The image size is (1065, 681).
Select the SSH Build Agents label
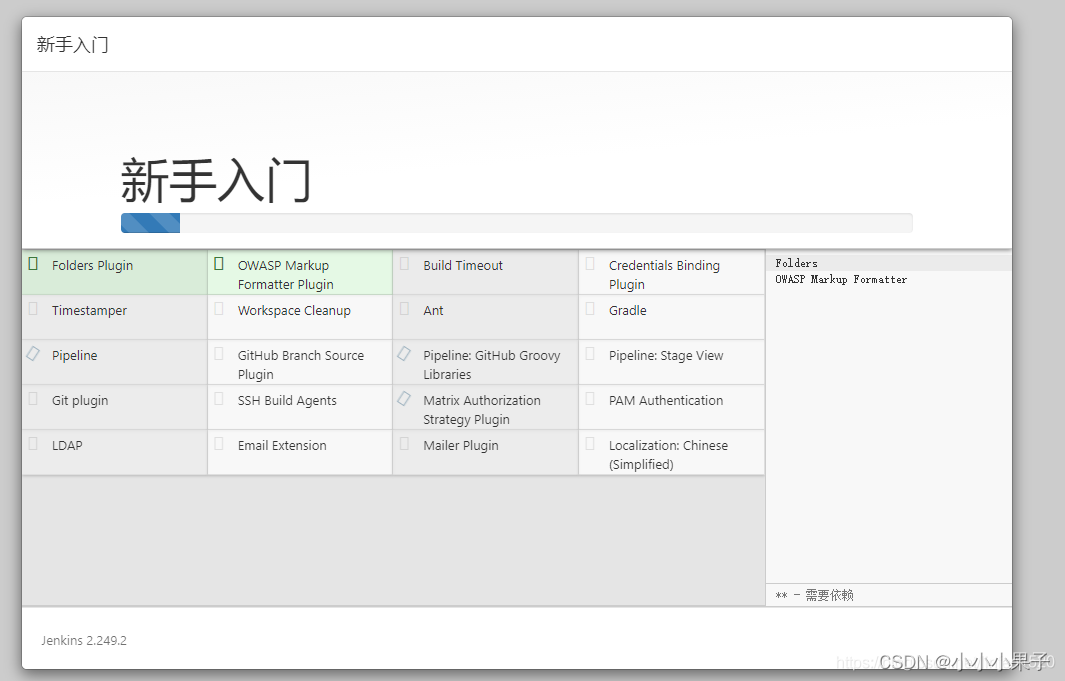(287, 401)
